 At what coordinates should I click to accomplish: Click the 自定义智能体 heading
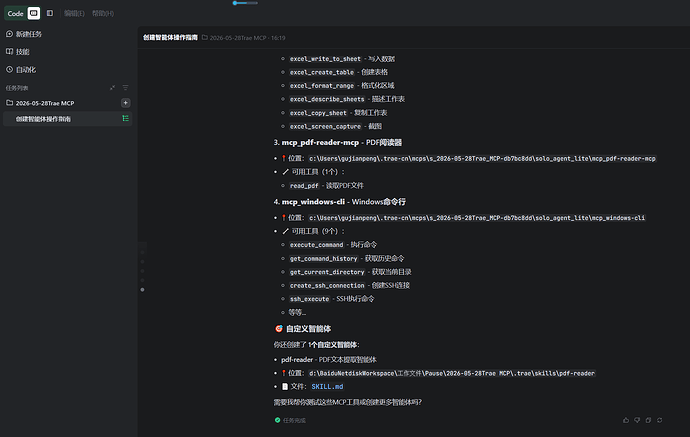[x=308, y=329]
